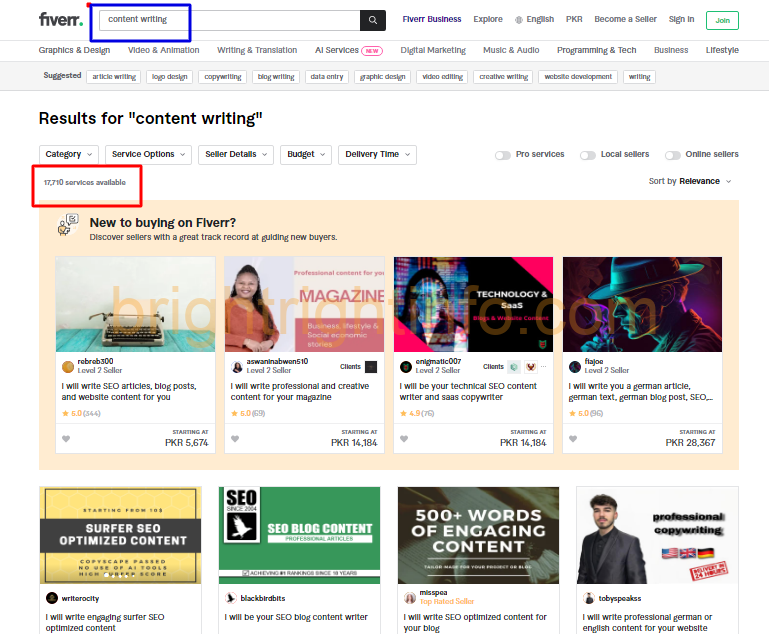
Task: Toggle Pro services switch
Action: (x=503, y=155)
